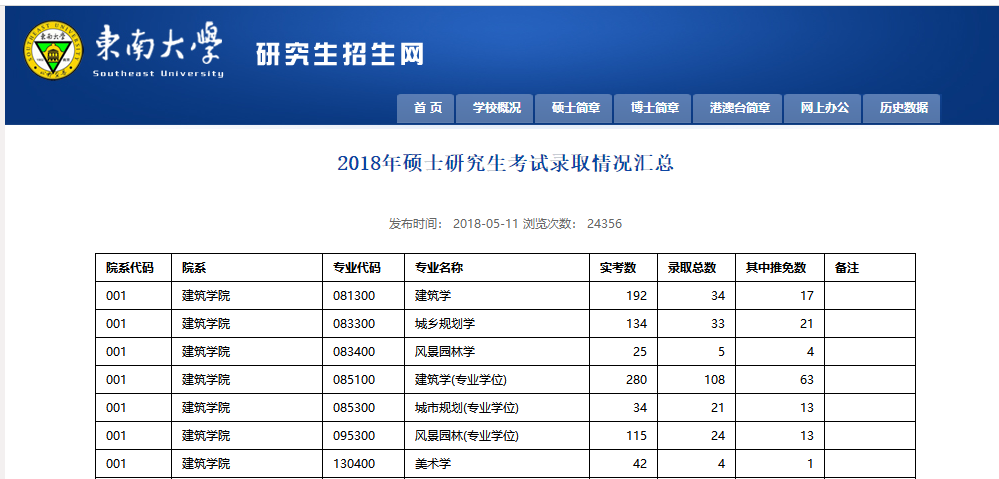Go to the 硕士简章 tab
This screenshot has width=999, height=479.
575,108
